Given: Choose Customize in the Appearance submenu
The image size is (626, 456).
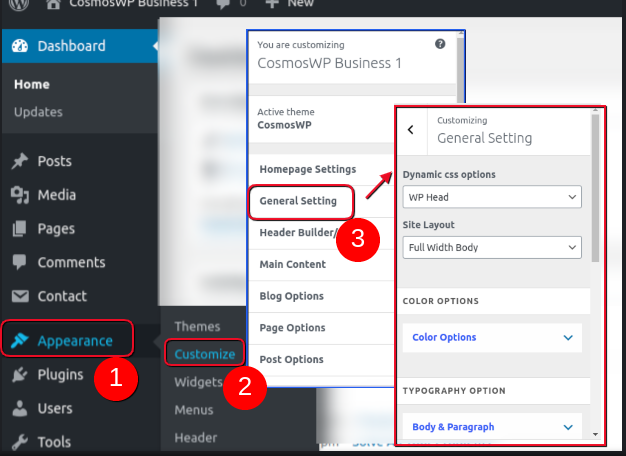Looking at the screenshot, I should [x=205, y=354].
